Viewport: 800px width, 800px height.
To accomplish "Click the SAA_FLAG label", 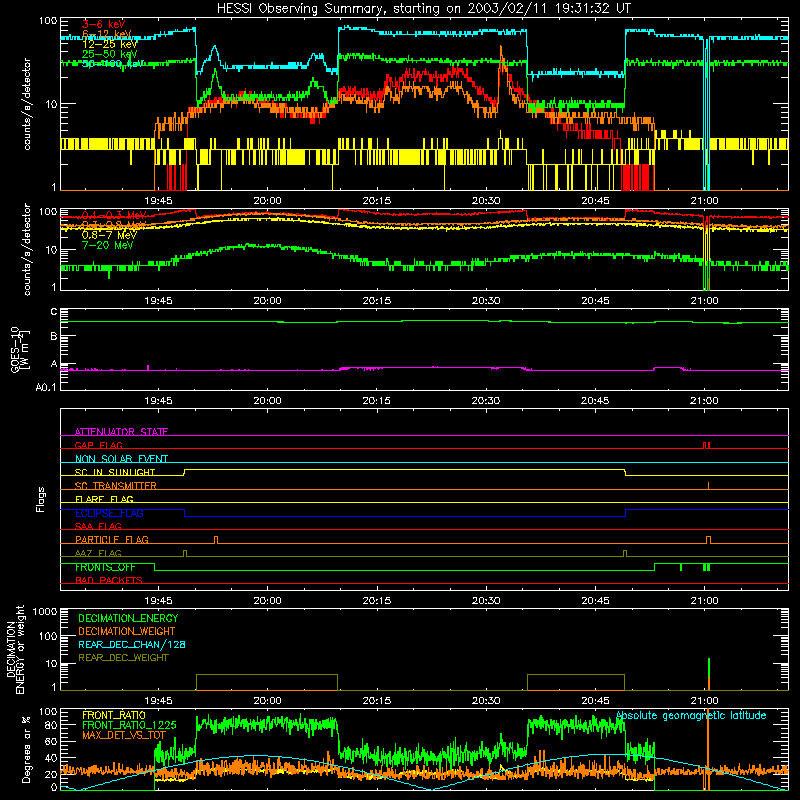I will coord(98,526).
